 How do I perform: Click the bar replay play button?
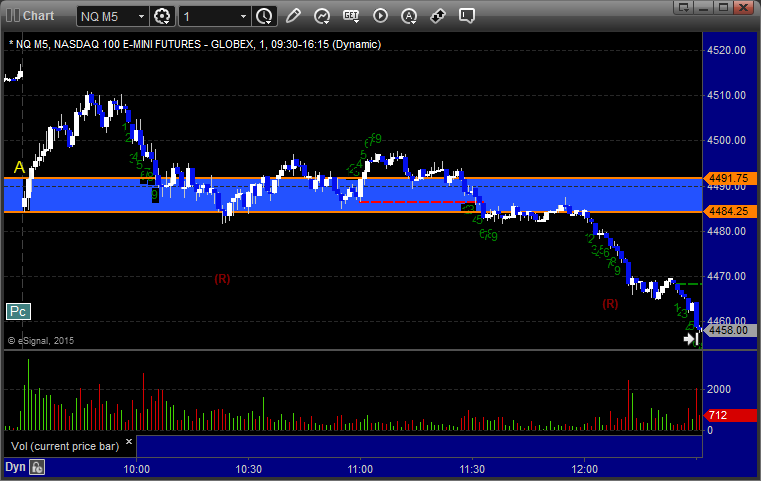[x=380, y=16]
